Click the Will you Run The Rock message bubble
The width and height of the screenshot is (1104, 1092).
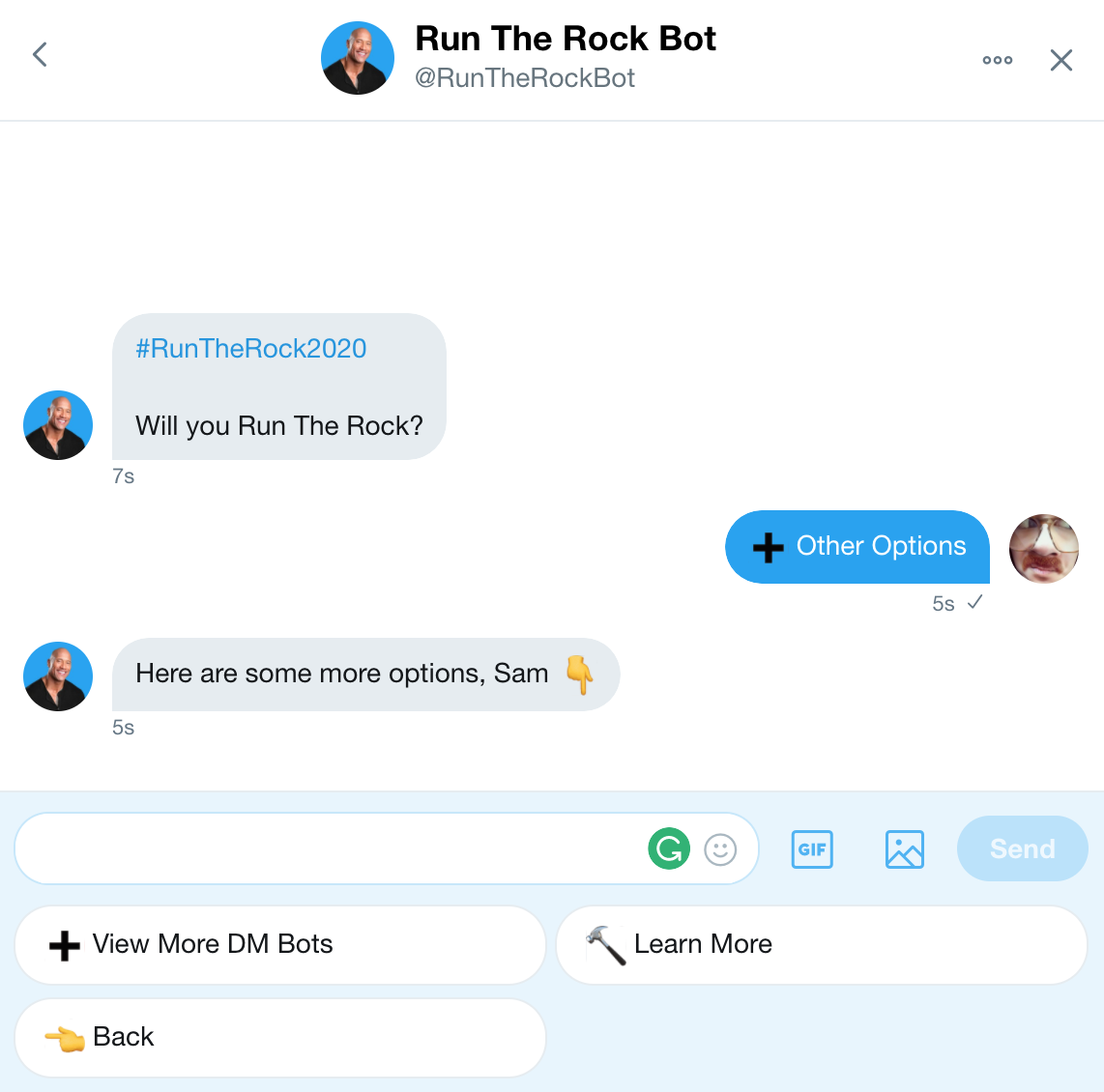click(278, 425)
